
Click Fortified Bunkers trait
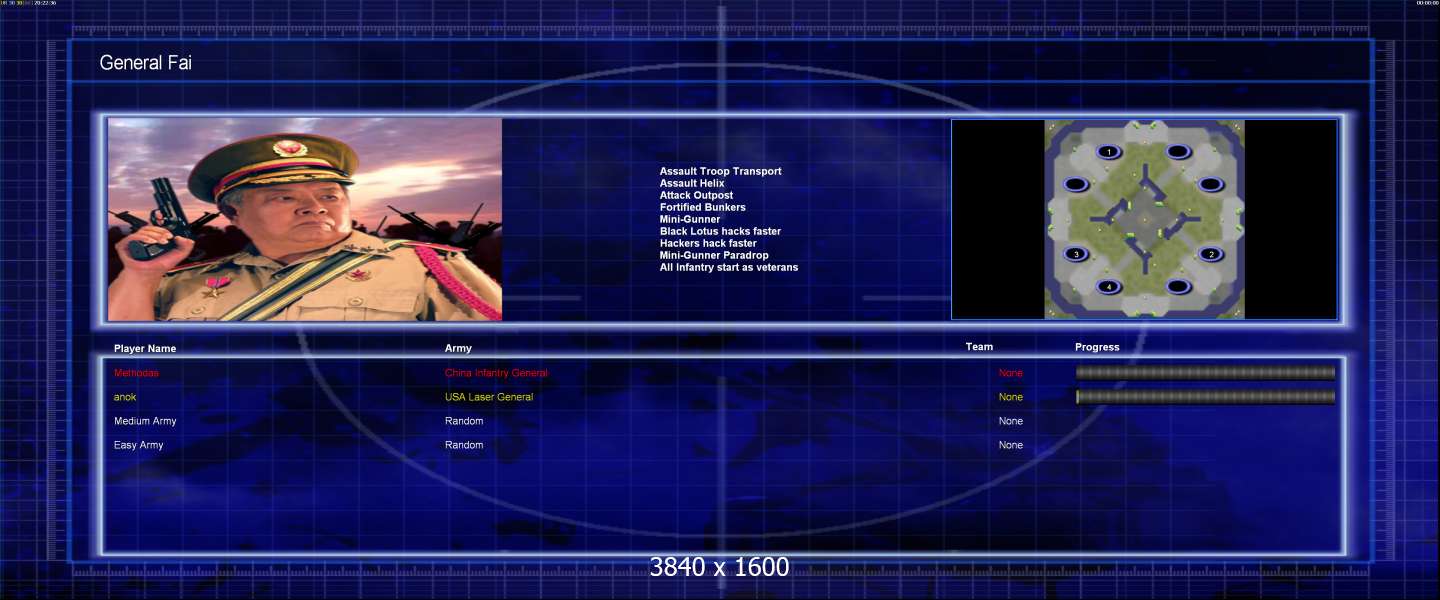click(x=703, y=207)
